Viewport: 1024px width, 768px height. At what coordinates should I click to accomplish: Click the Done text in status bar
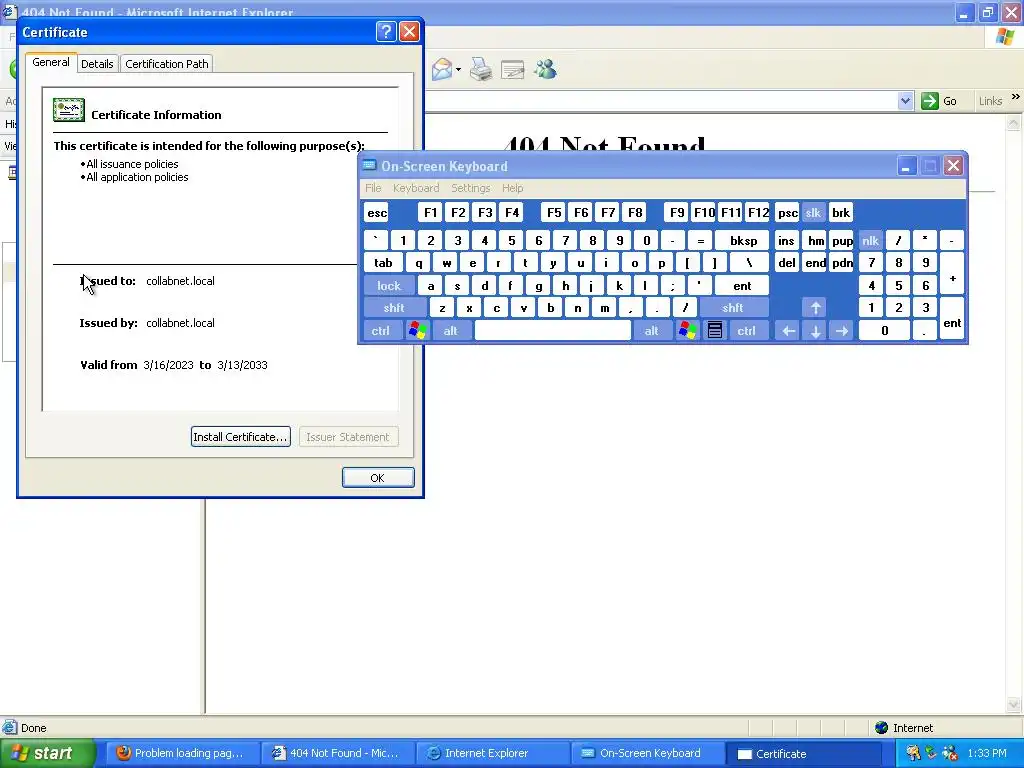(33, 728)
